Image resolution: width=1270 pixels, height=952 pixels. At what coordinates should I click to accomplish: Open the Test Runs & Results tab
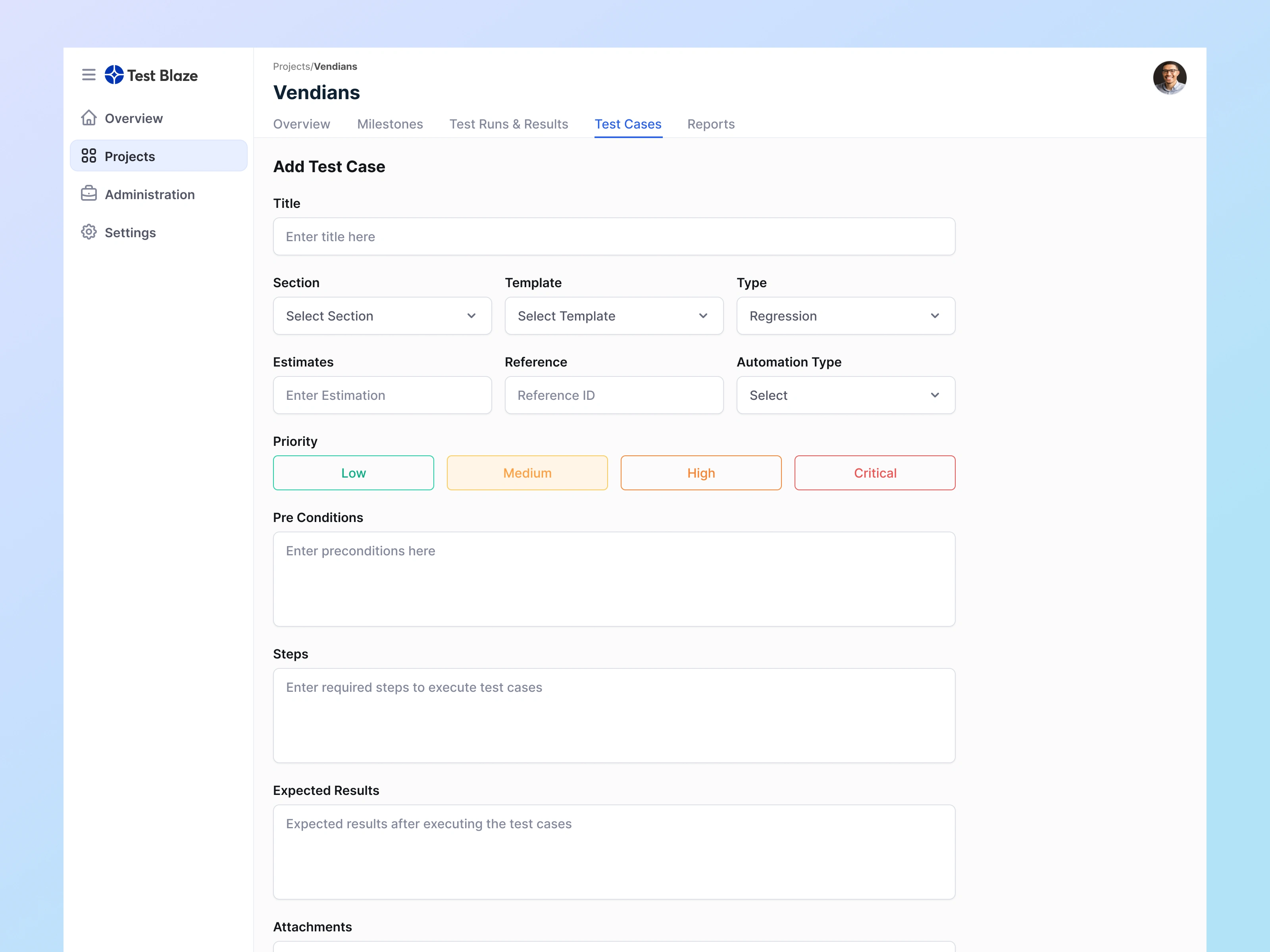pos(509,124)
